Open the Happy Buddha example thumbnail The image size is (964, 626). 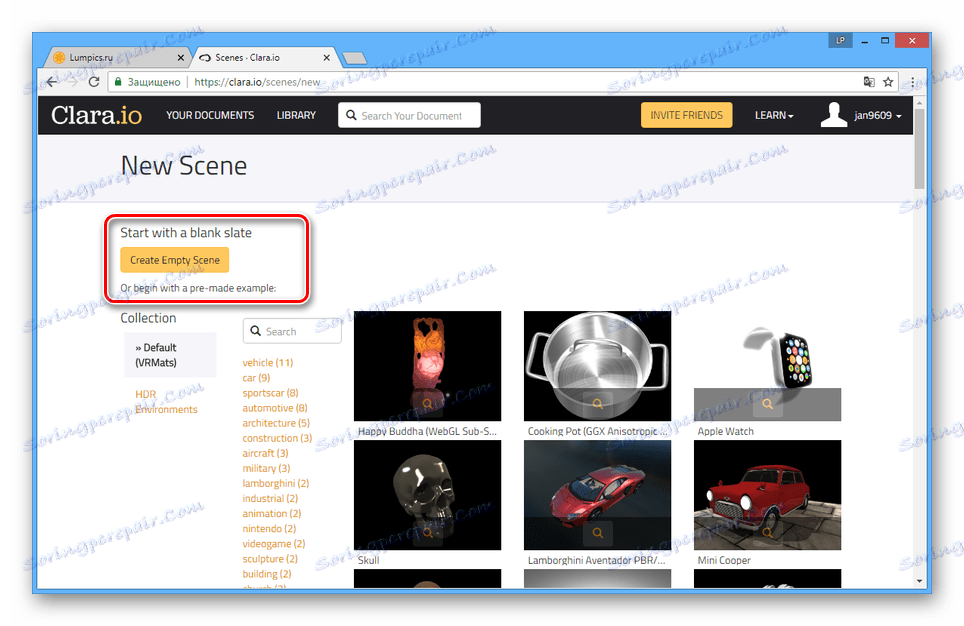[x=427, y=366]
